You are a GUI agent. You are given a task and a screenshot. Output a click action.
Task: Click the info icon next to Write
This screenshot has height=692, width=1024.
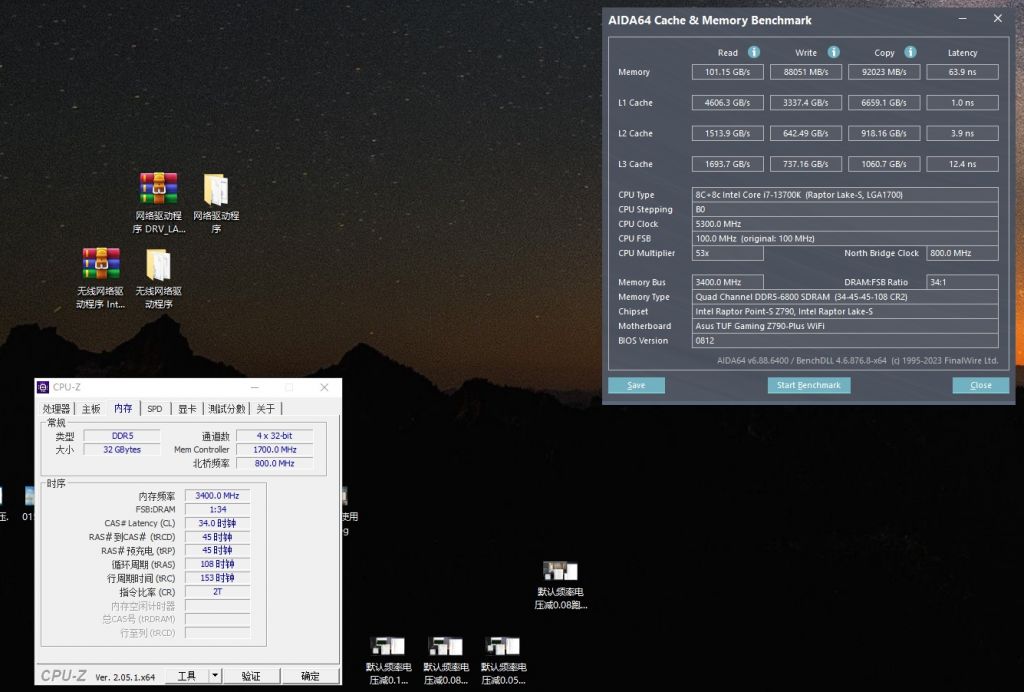tap(833, 52)
